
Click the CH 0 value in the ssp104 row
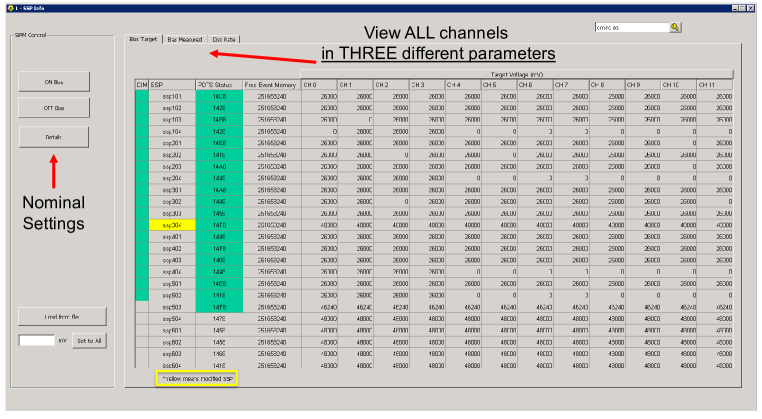[319, 132]
